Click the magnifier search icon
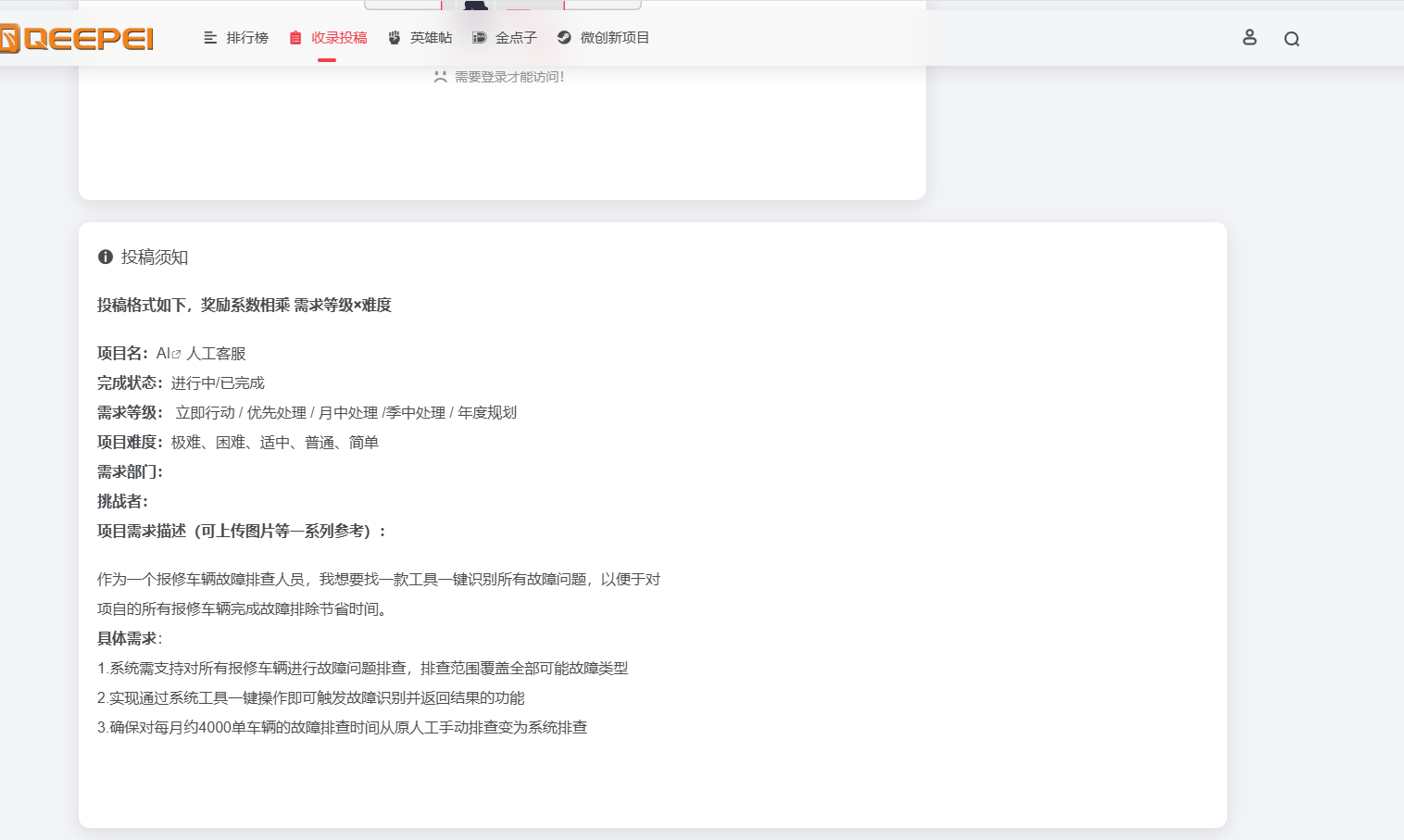Screen dimensions: 1404x840 coord(1292,39)
